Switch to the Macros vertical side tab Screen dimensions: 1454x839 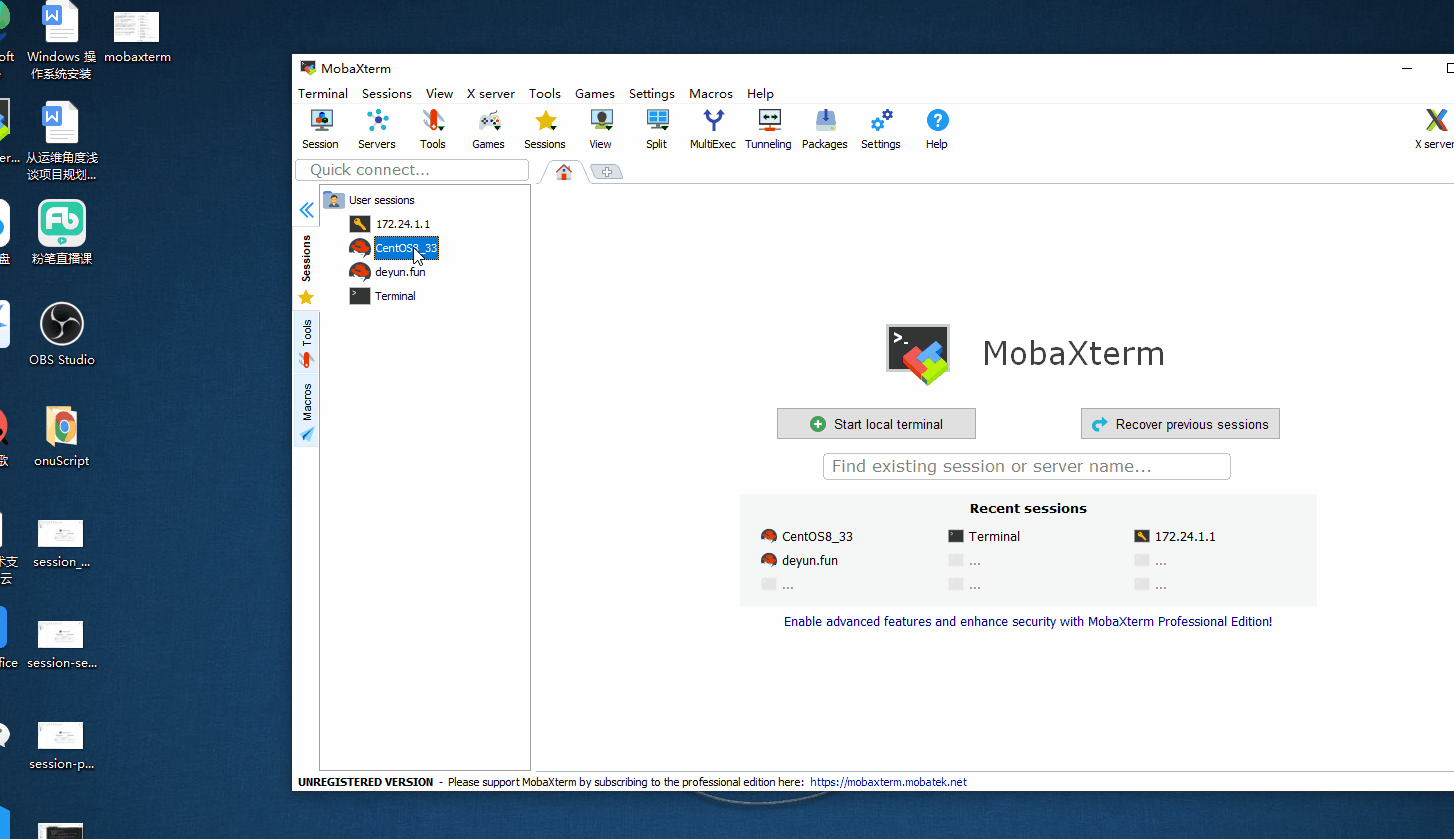pyautogui.click(x=307, y=410)
